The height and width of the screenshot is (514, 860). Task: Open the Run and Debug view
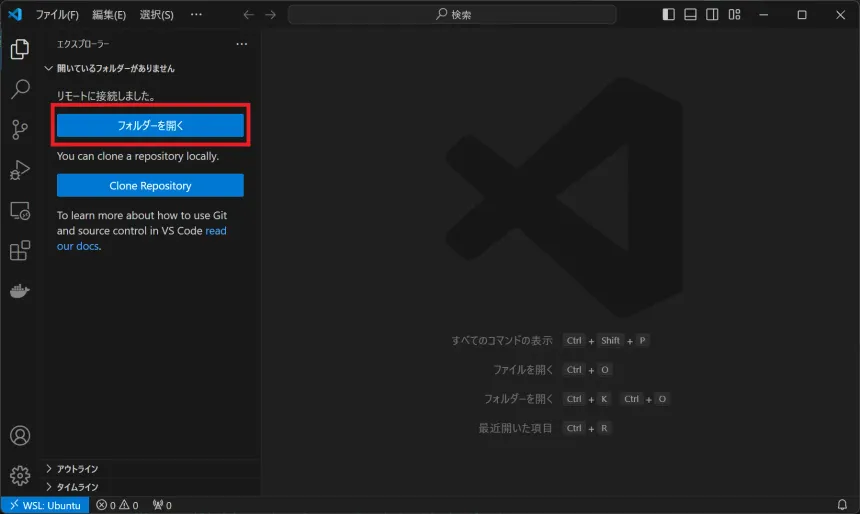[x=20, y=170]
